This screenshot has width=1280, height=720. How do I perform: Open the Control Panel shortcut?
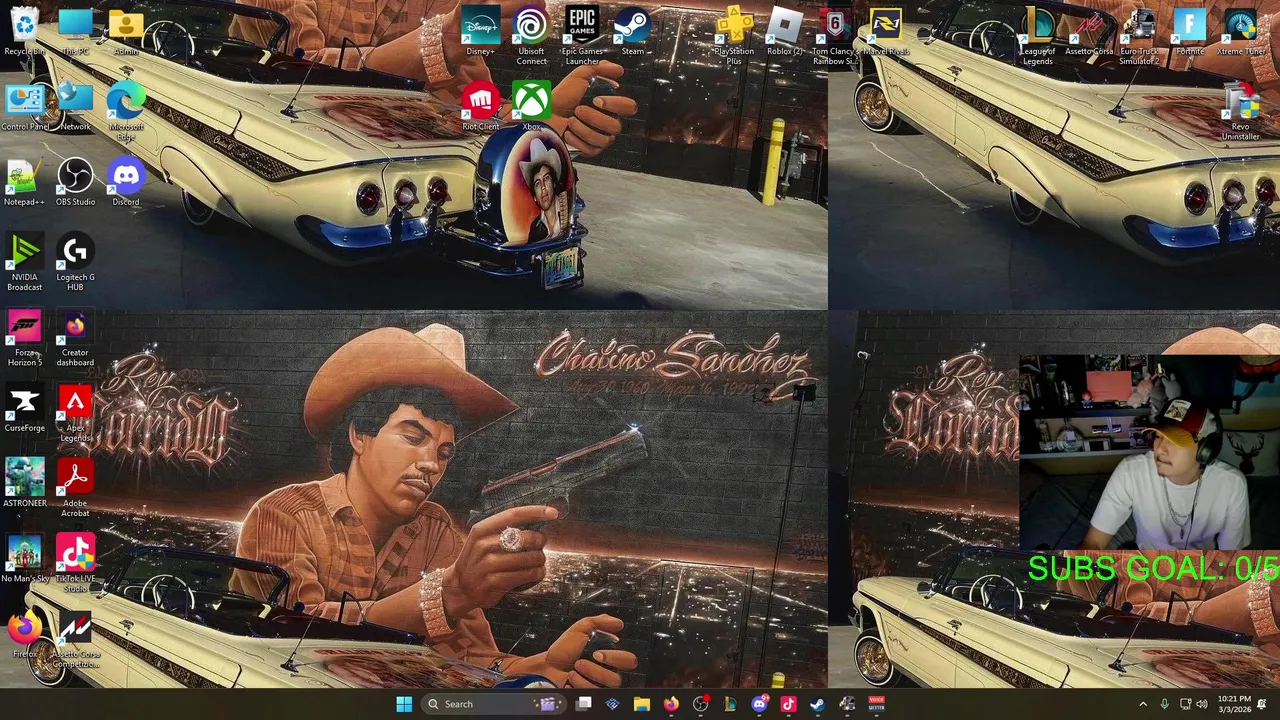25,107
